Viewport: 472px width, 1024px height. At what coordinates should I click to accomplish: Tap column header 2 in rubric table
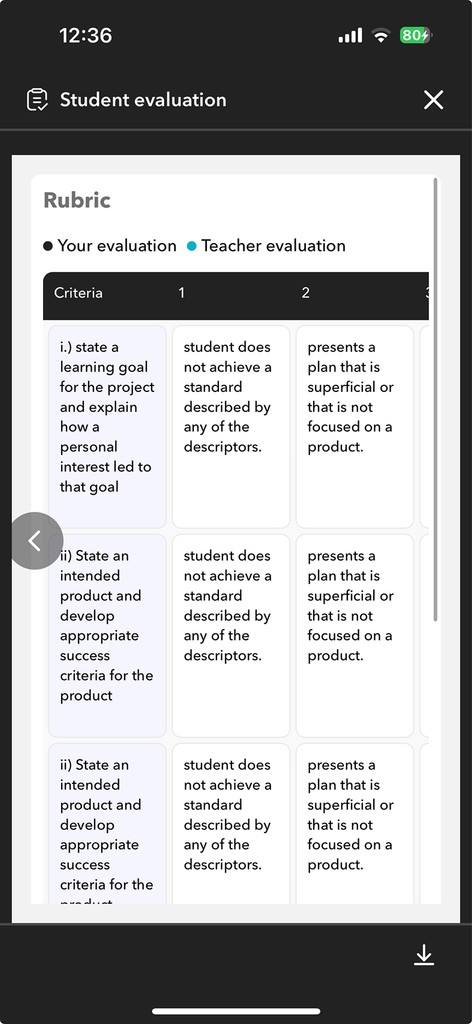[x=306, y=293]
